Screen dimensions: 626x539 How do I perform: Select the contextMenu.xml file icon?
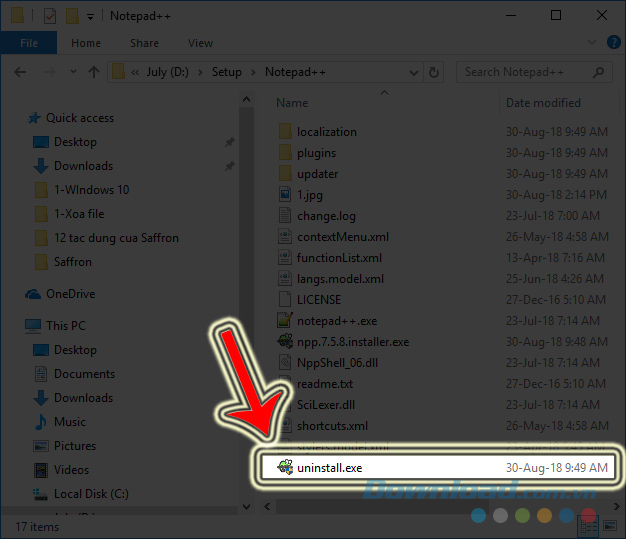[285, 236]
